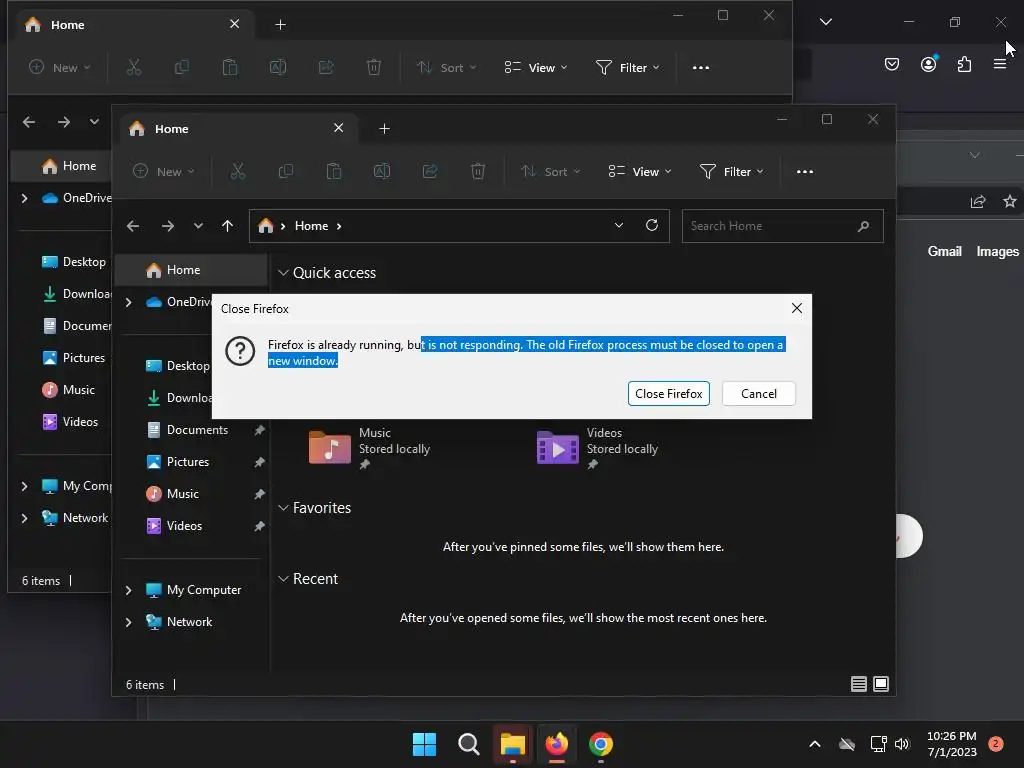This screenshot has width=1024, height=768.
Task: Select Music folder in Quick access
Action: point(369,448)
